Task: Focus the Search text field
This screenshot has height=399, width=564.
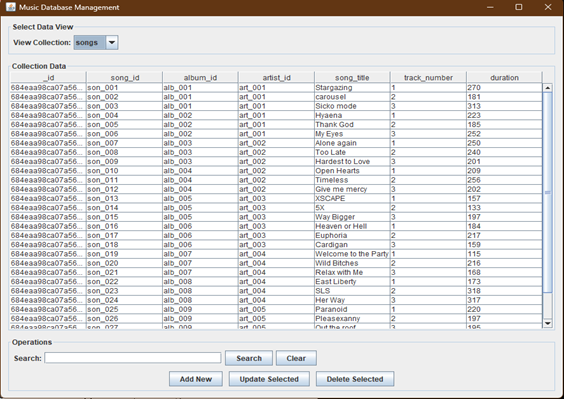Action: [x=133, y=358]
